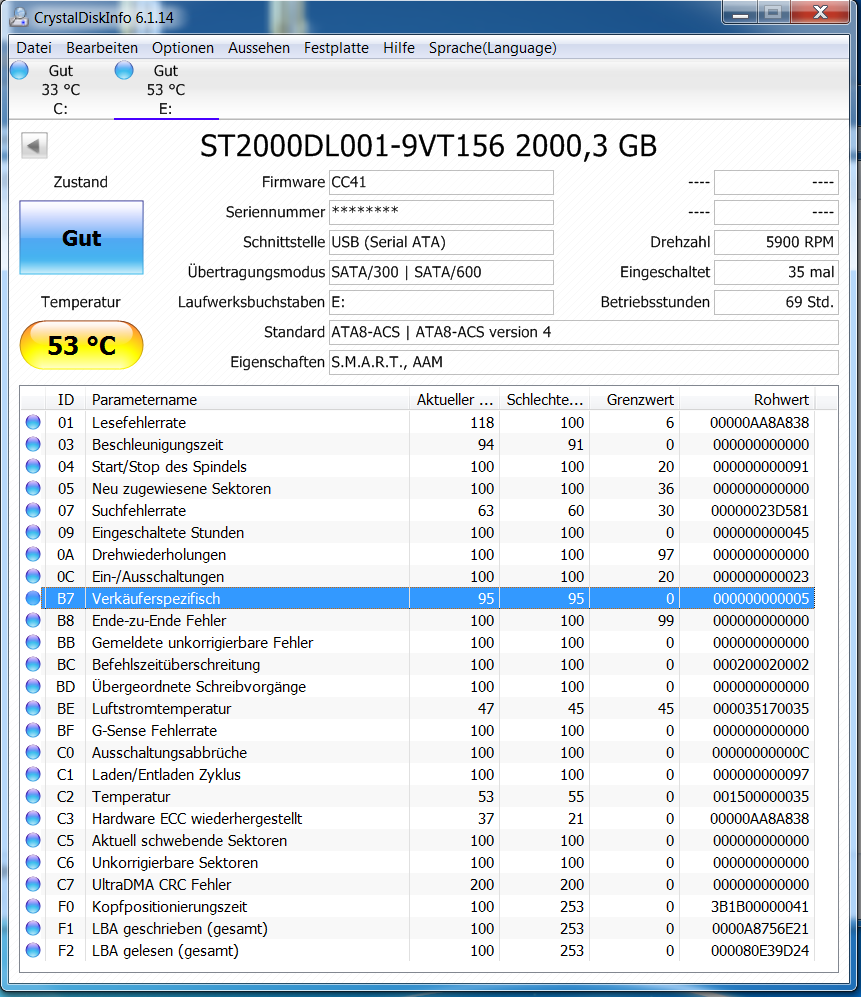This screenshot has width=861, height=997.
Task: Click status dot for Übergeordnete Schreibvorgänge row
Action: (x=33, y=686)
